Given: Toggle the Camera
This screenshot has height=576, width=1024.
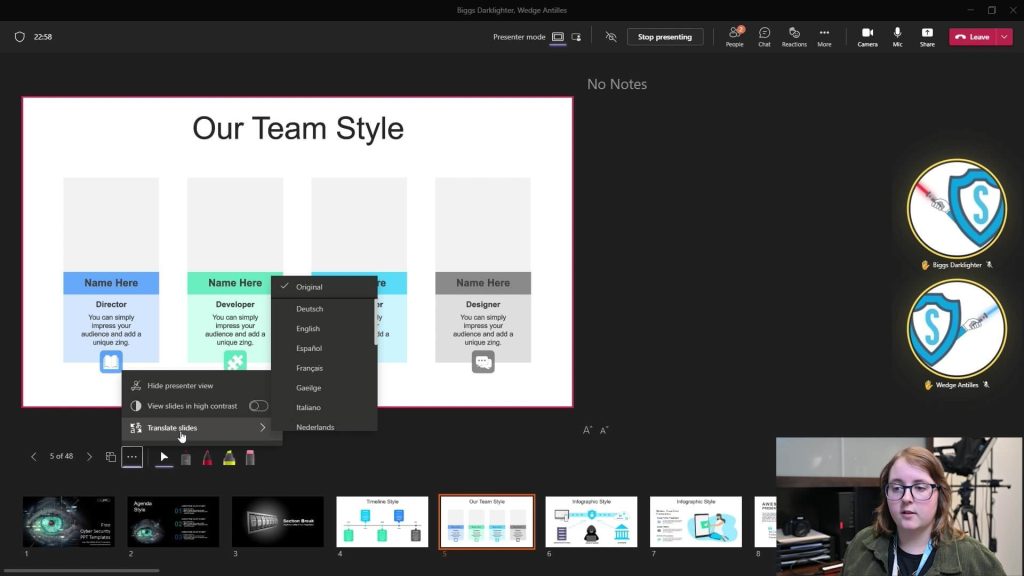Looking at the screenshot, I should pyautogui.click(x=867, y=37).
